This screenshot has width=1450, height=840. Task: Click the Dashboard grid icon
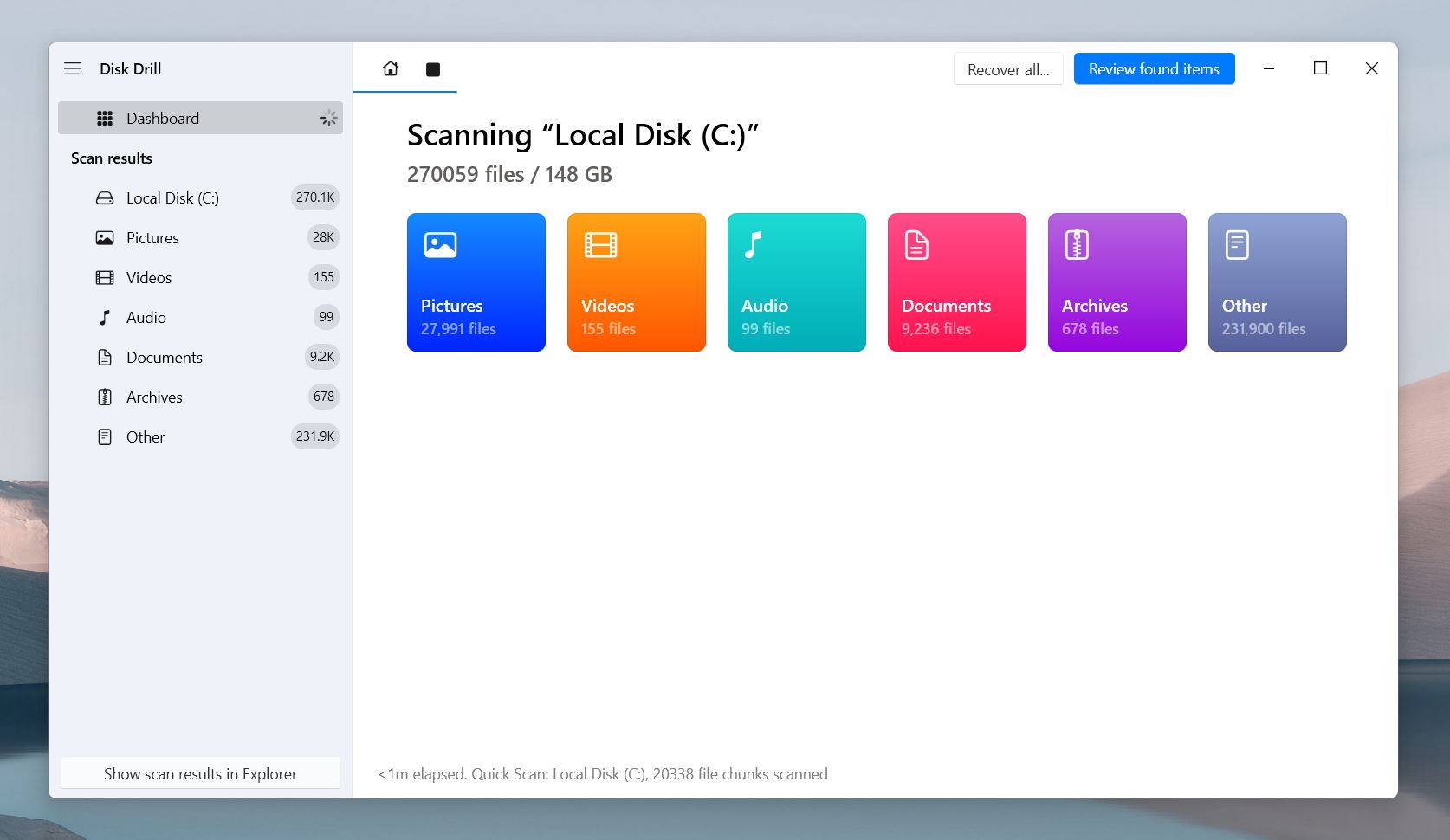[x=105, y=119]
